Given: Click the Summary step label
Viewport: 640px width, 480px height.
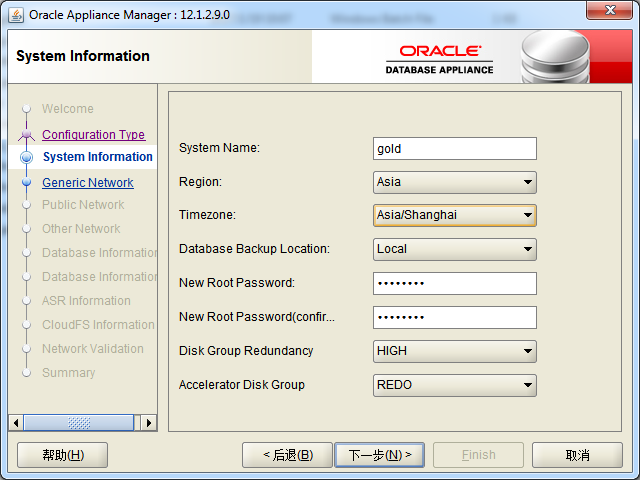Looking at the screenshot, I should tap(69, 373).
